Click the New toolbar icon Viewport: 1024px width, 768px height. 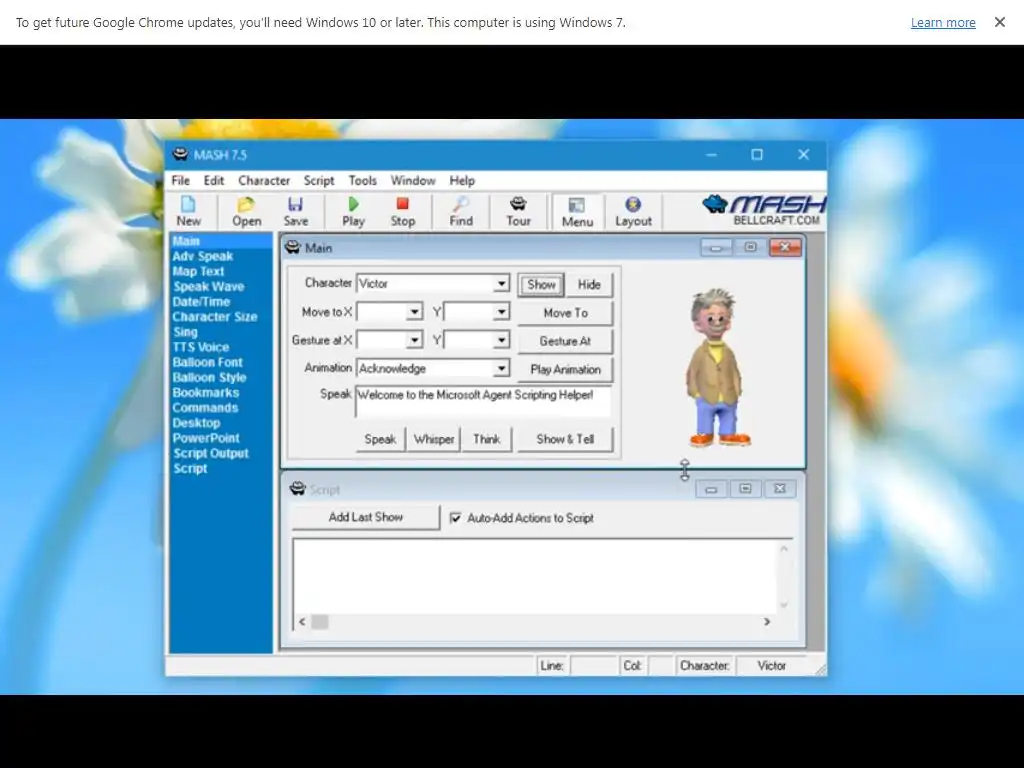(x=188, y=212)
